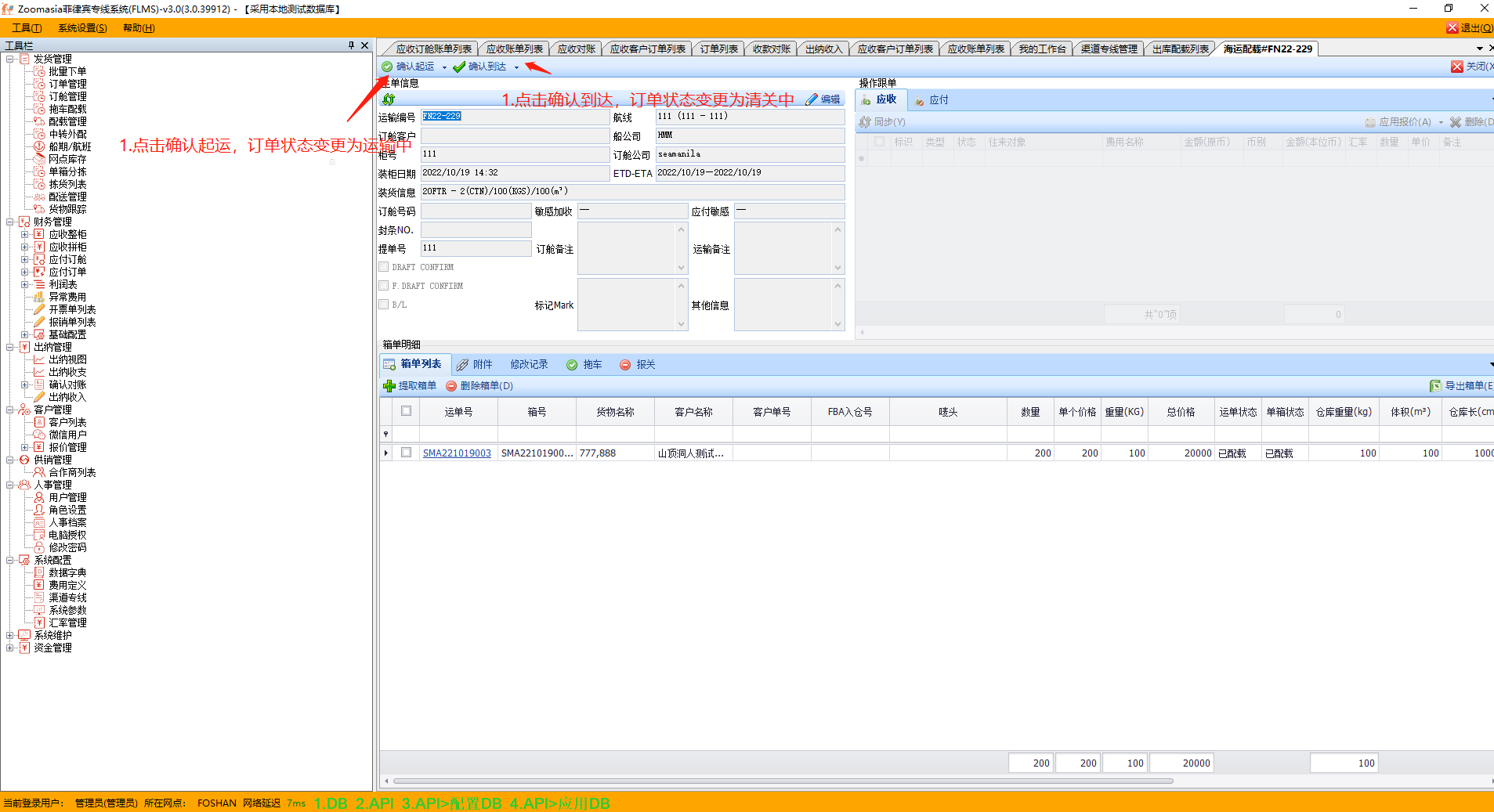Click the green refresh icon in order info
Screen dimensions: 1494x812
(x=389, y=99)
